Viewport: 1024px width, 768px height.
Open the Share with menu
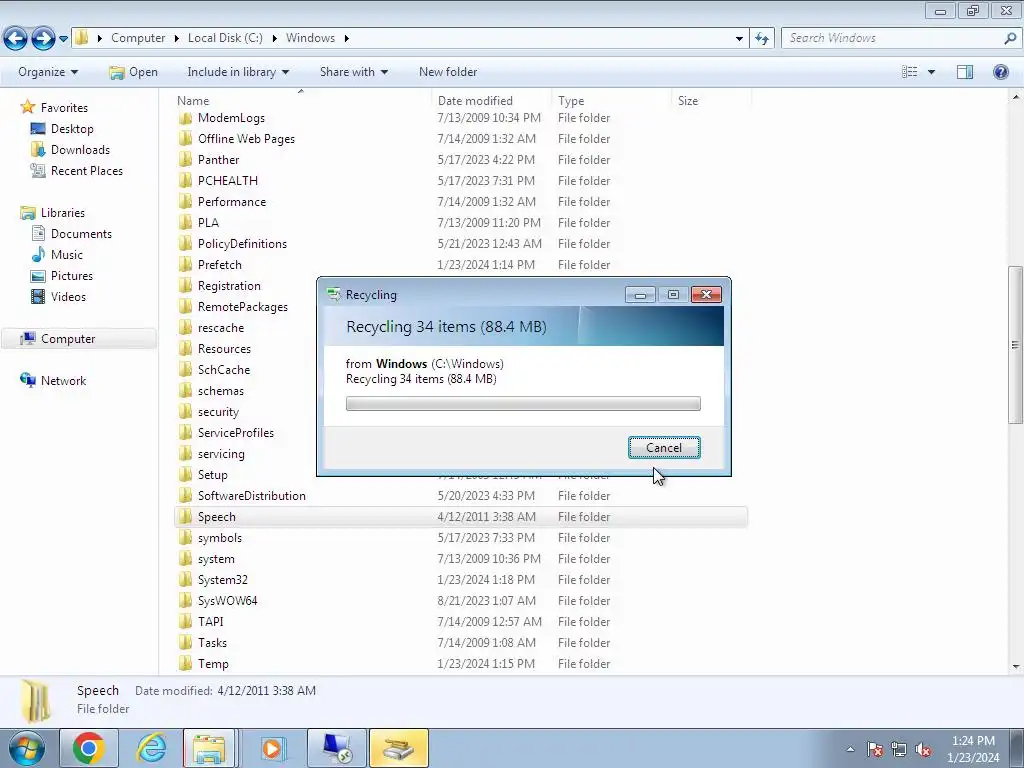[x=353, y=72]
